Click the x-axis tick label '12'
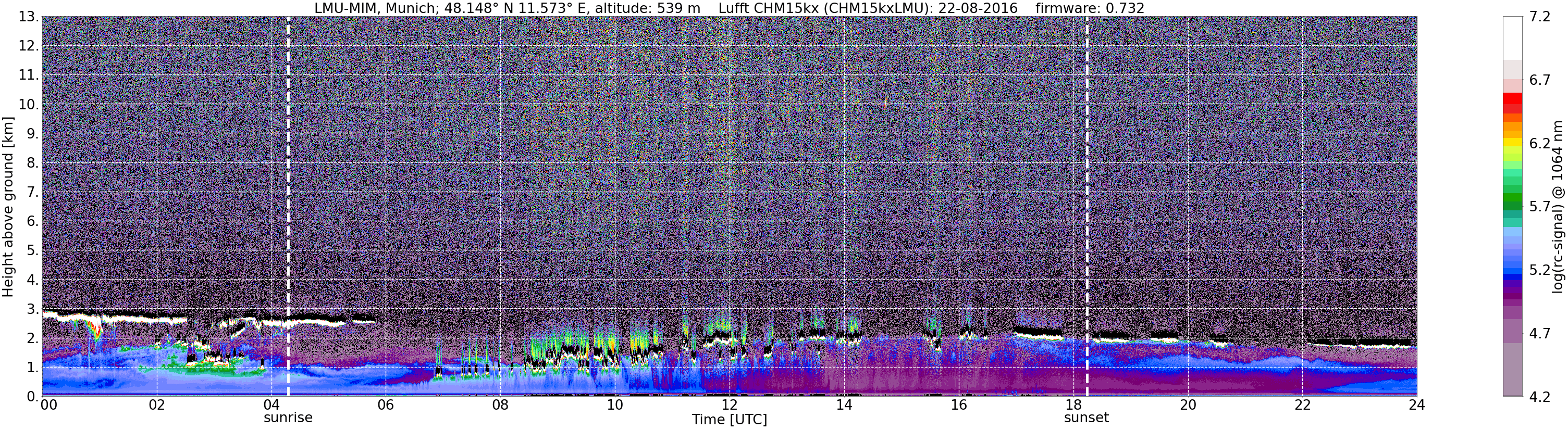The image size is (1568, 430). [x=729, y=405]
